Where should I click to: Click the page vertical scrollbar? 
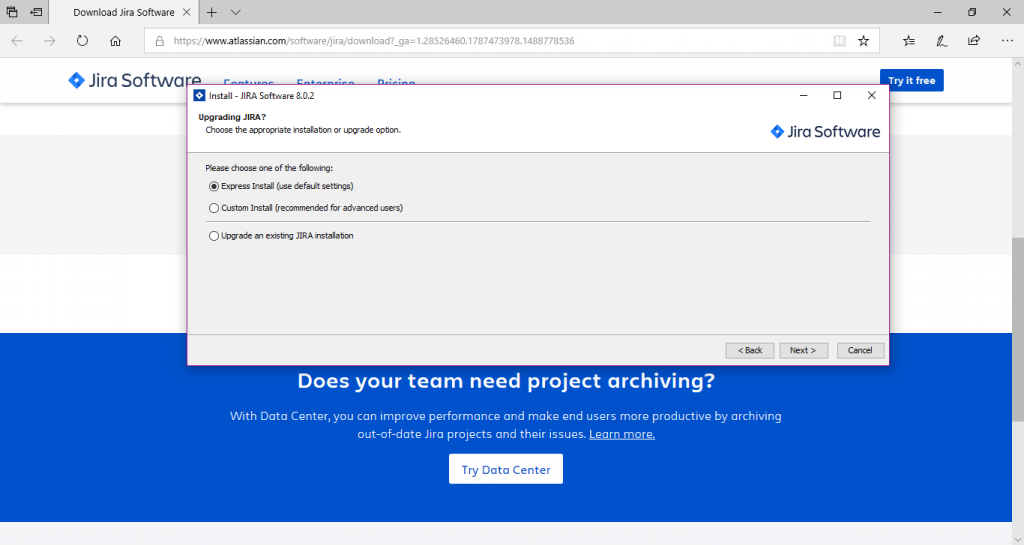(1017, 330)
